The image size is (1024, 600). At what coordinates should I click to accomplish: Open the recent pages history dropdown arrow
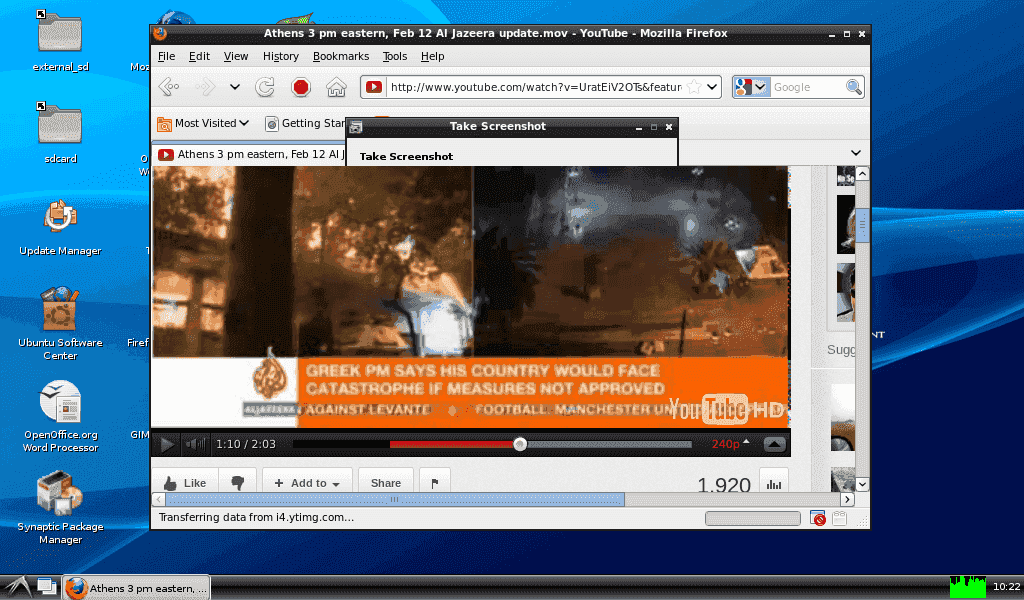234,87
